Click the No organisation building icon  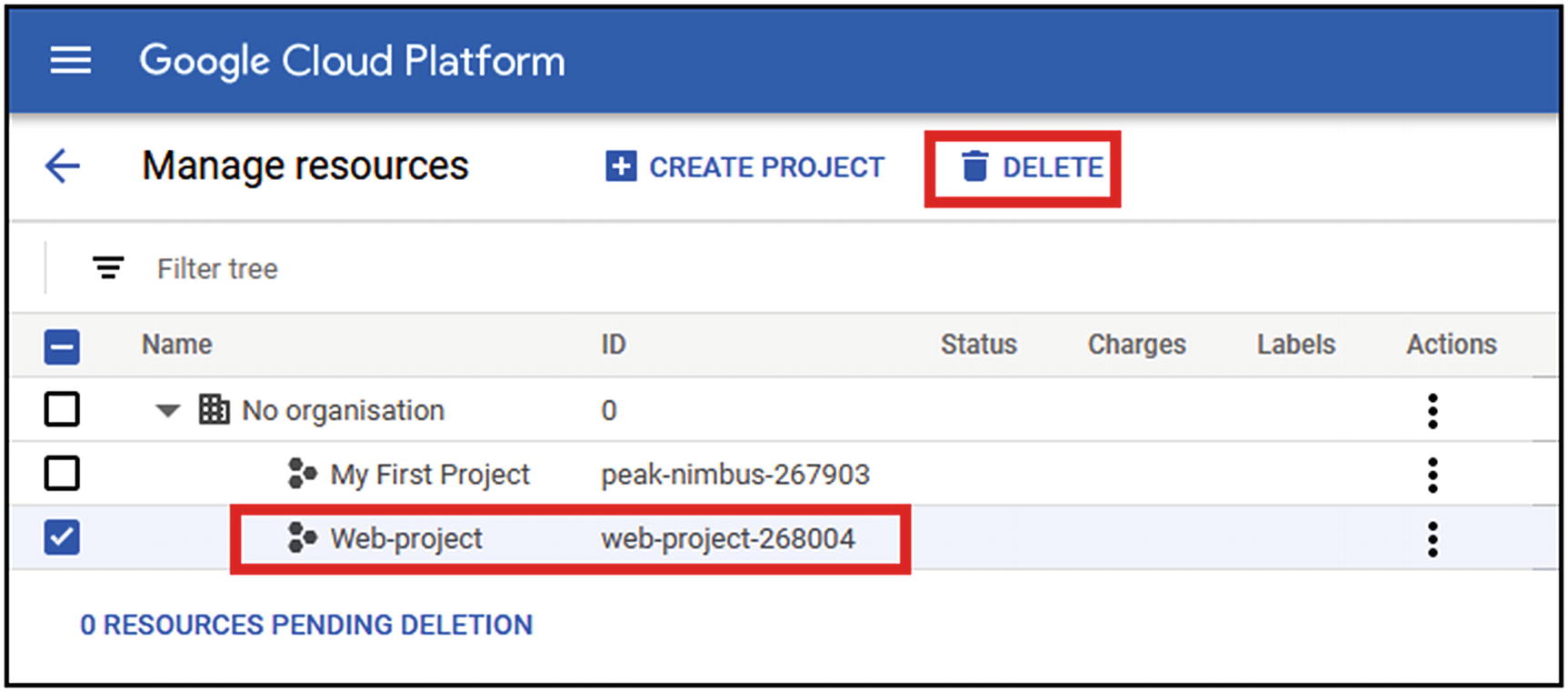tap(215, 409)
